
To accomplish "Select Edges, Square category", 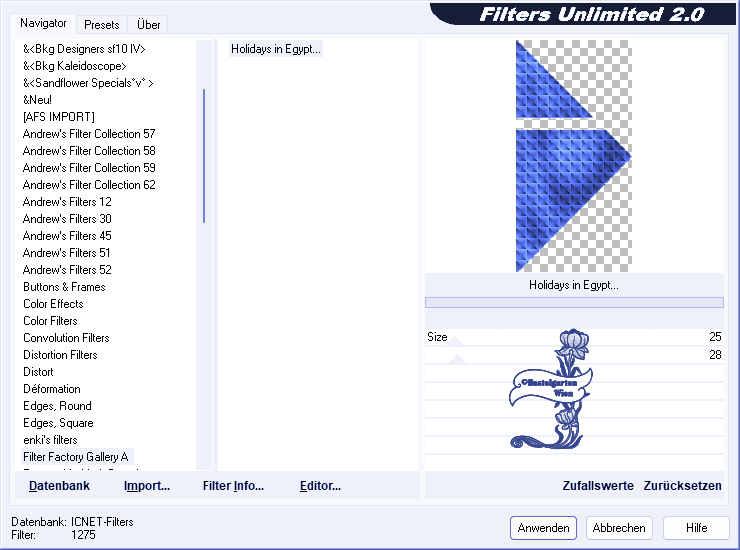I will pyautogui.click(x=58, y=423).
